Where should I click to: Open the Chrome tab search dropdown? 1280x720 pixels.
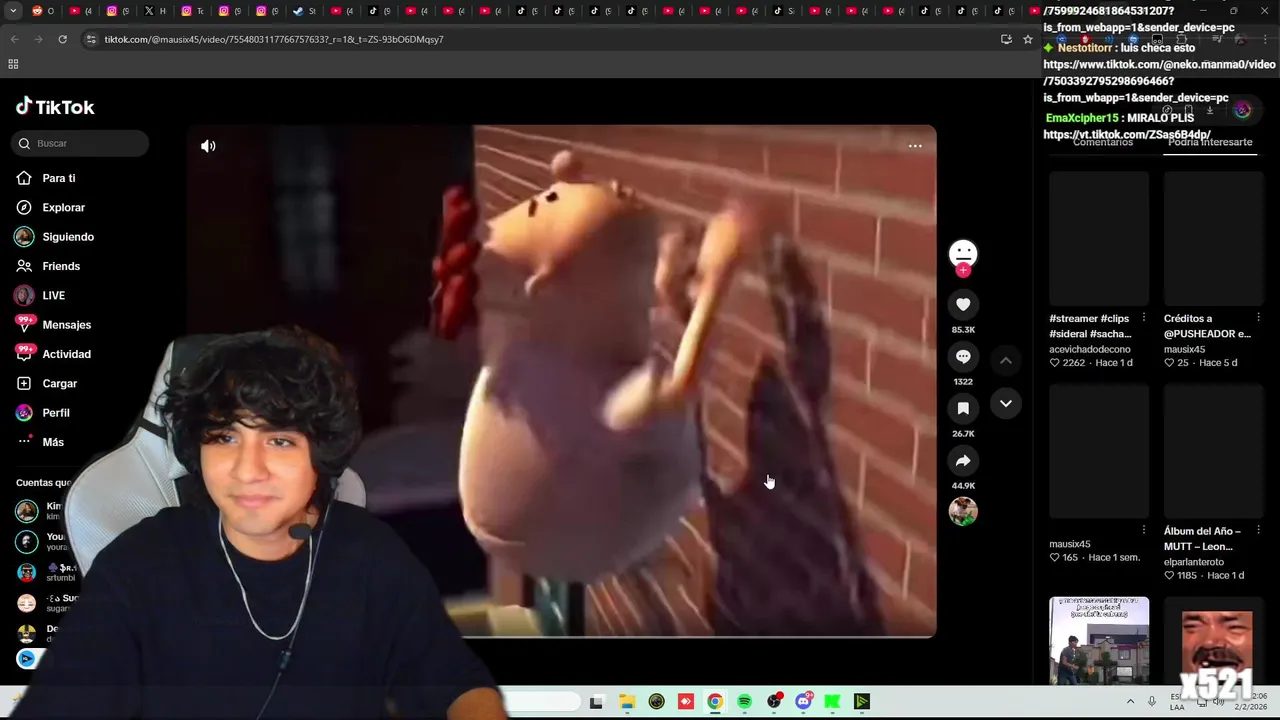[x=13, y=11]
